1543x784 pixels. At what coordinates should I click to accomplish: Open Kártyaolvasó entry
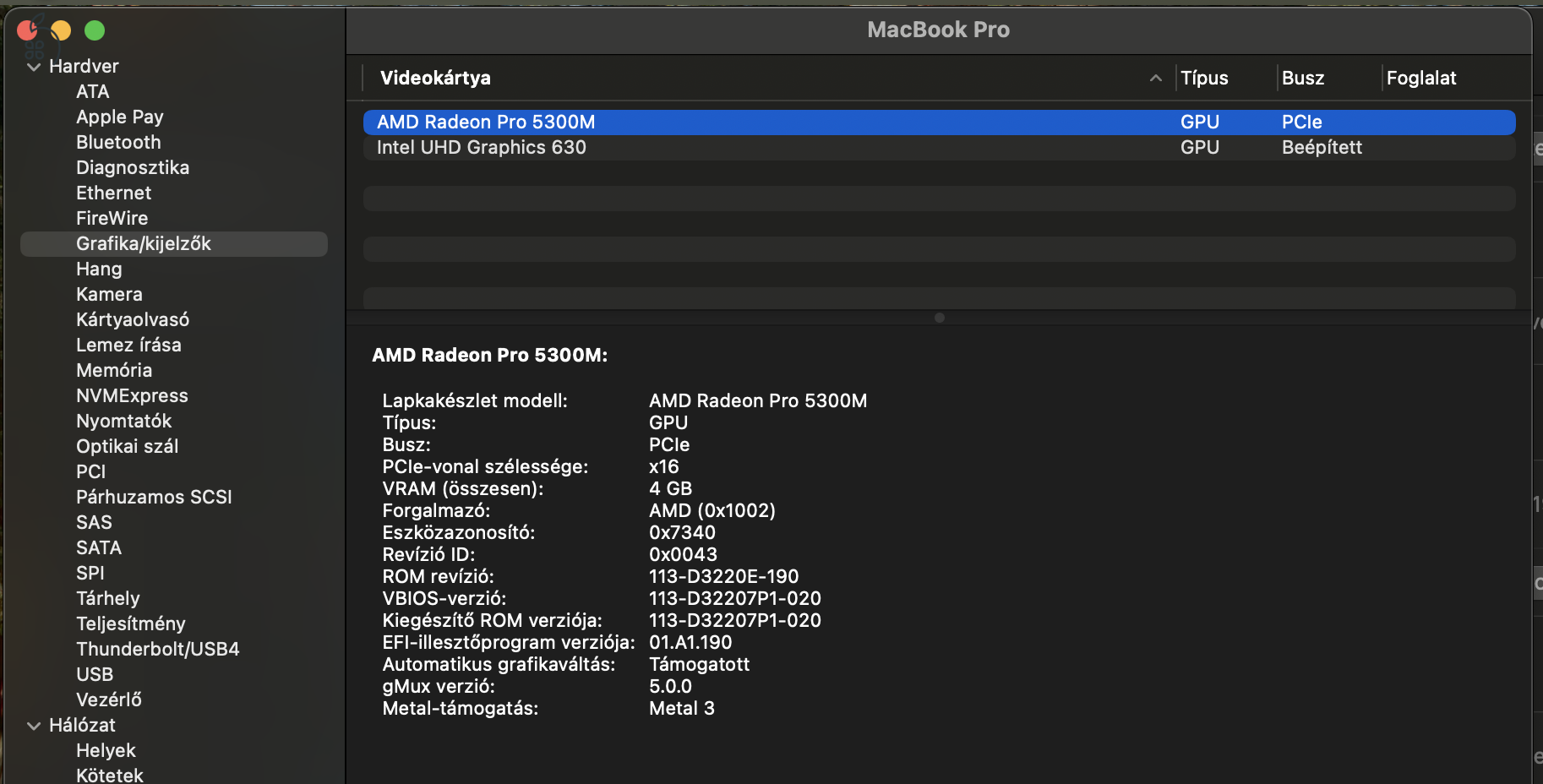[133, 319]
